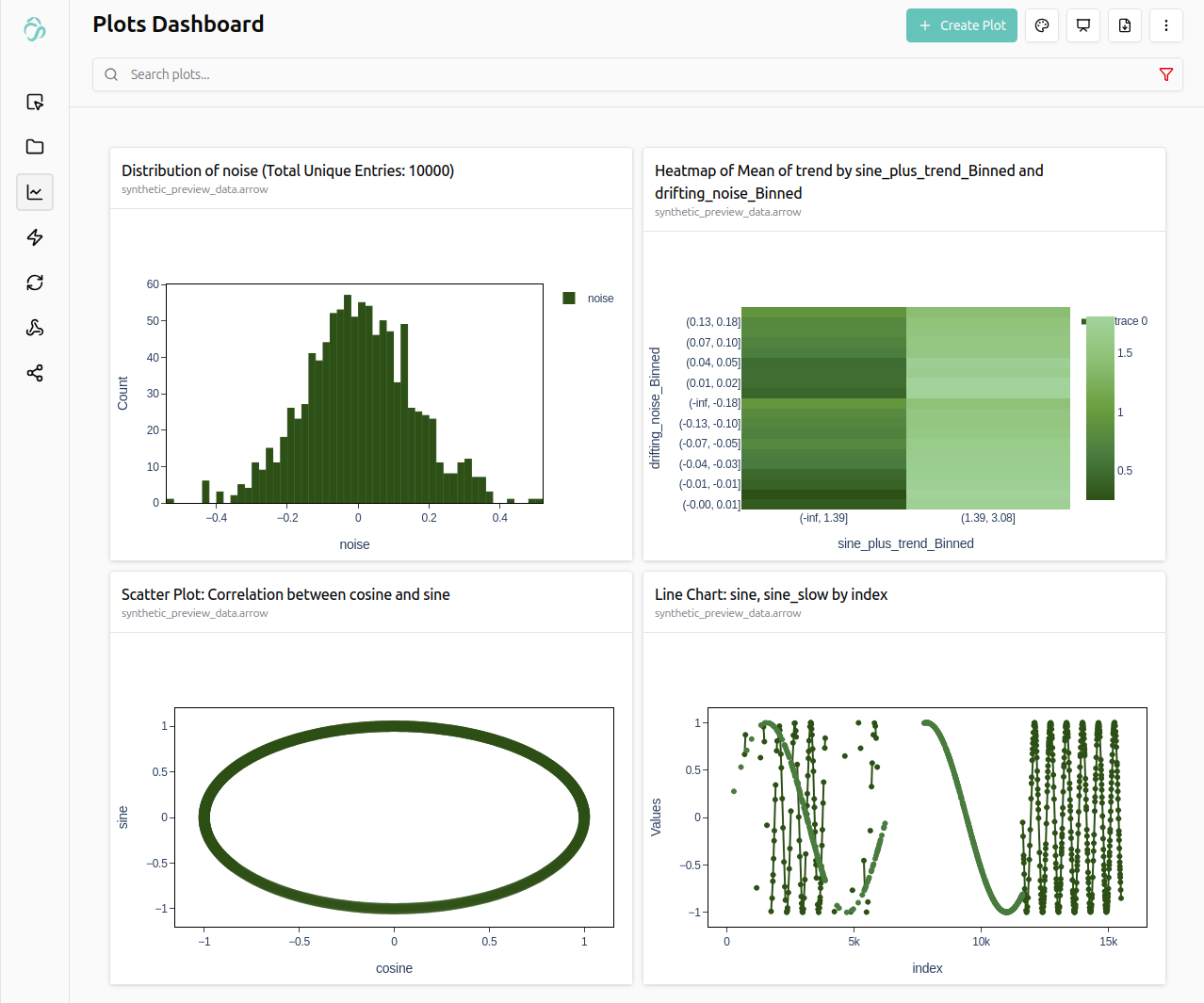This screenshot has height=1003, width=1204.
Task: Open the Scatter Plot cosine and sine card title
Action: coord(285,594)
